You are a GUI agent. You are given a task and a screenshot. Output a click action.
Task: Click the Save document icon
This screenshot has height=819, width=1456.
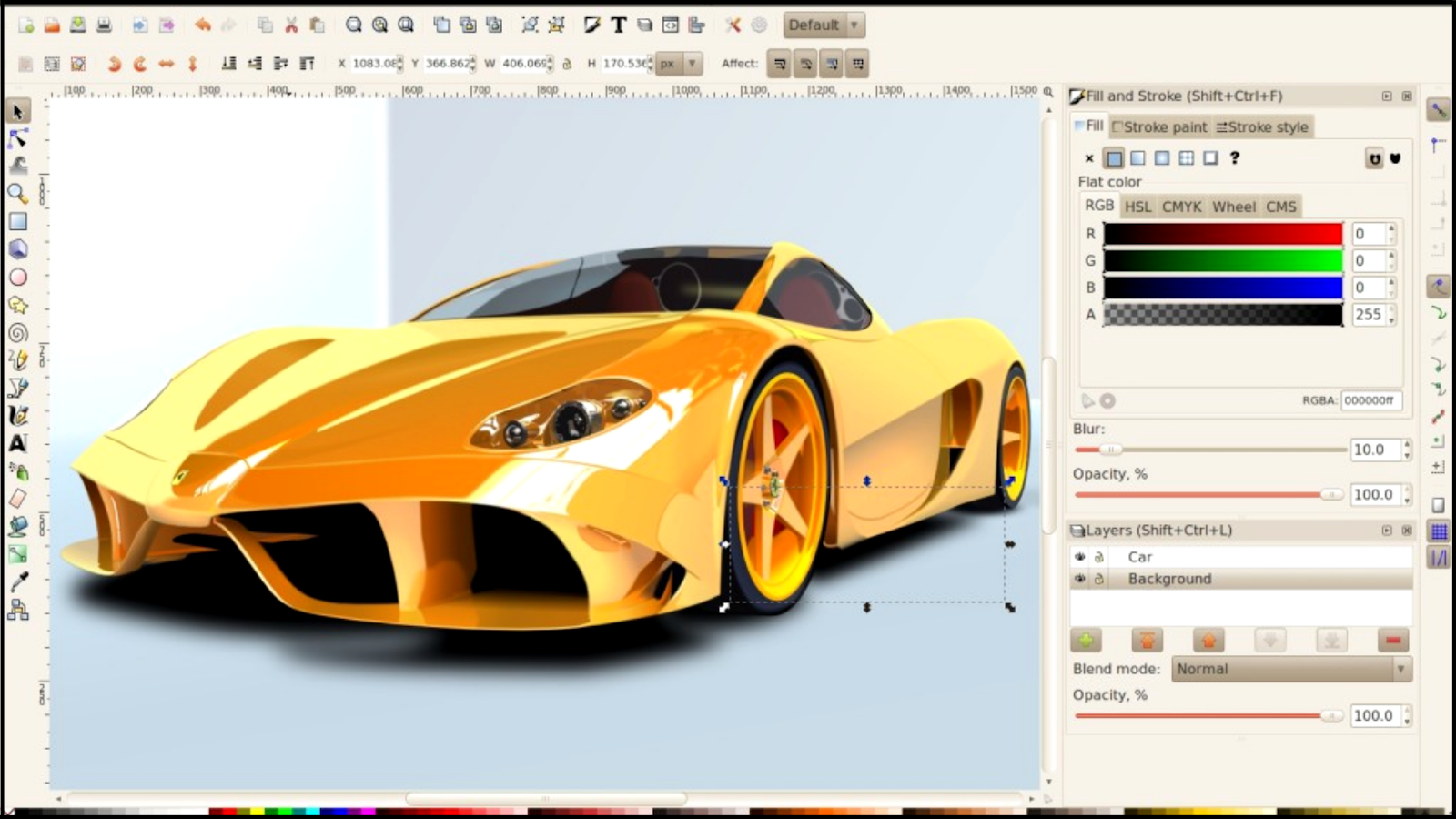[78, 25]
